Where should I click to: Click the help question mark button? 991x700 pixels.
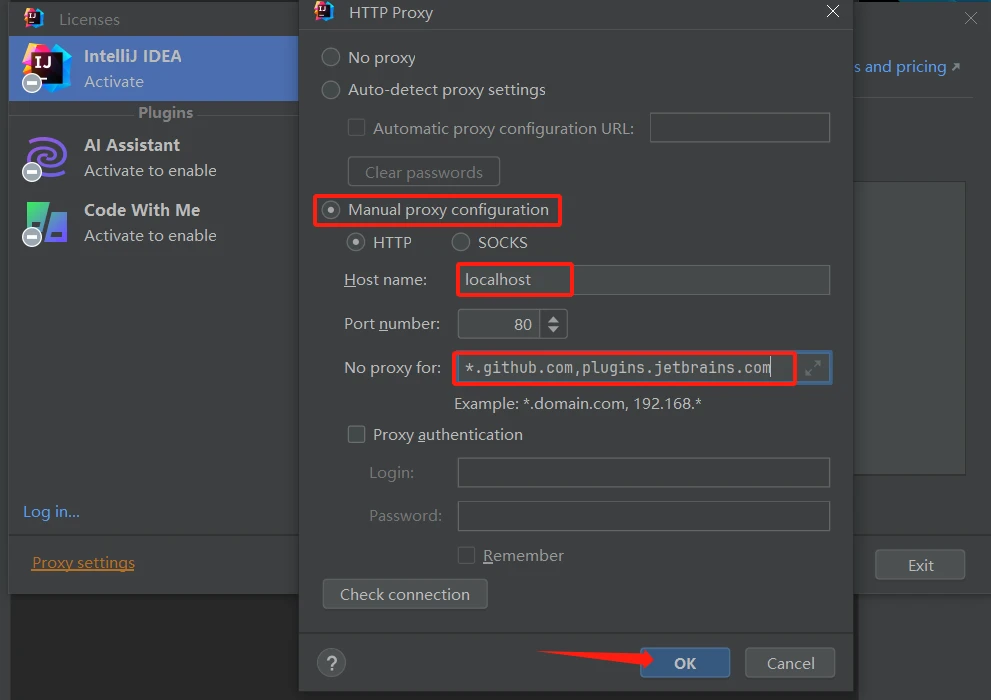(x=331, y=663)
